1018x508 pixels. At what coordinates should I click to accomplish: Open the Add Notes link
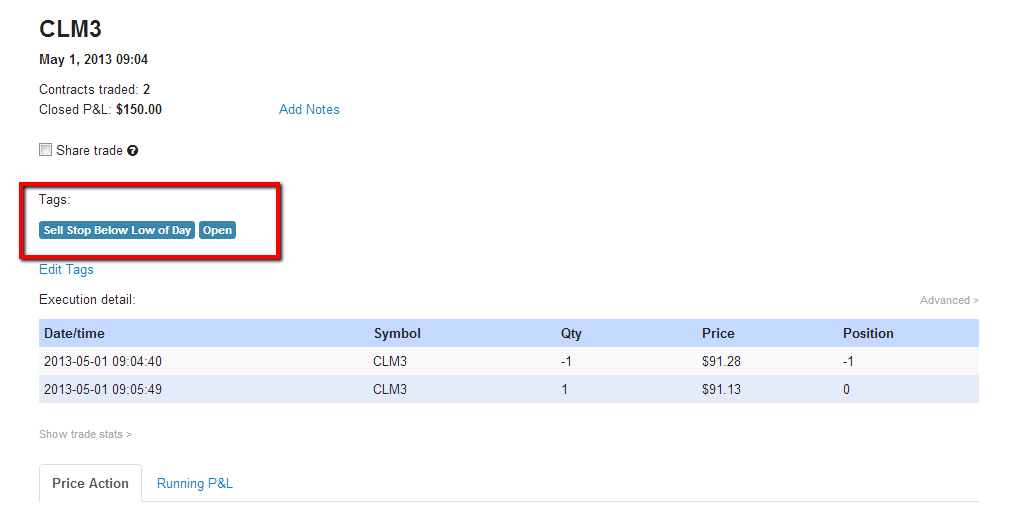(x=309, y=109)
